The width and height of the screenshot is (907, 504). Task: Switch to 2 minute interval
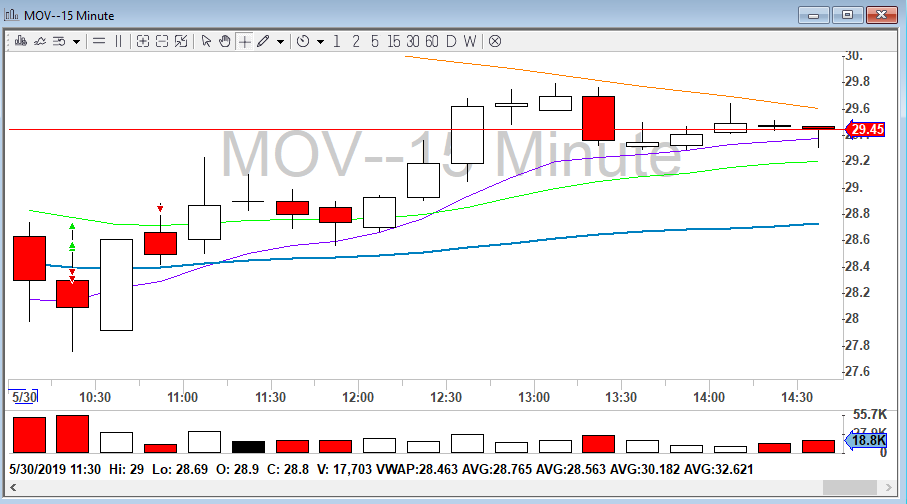[x=356, y=41]
